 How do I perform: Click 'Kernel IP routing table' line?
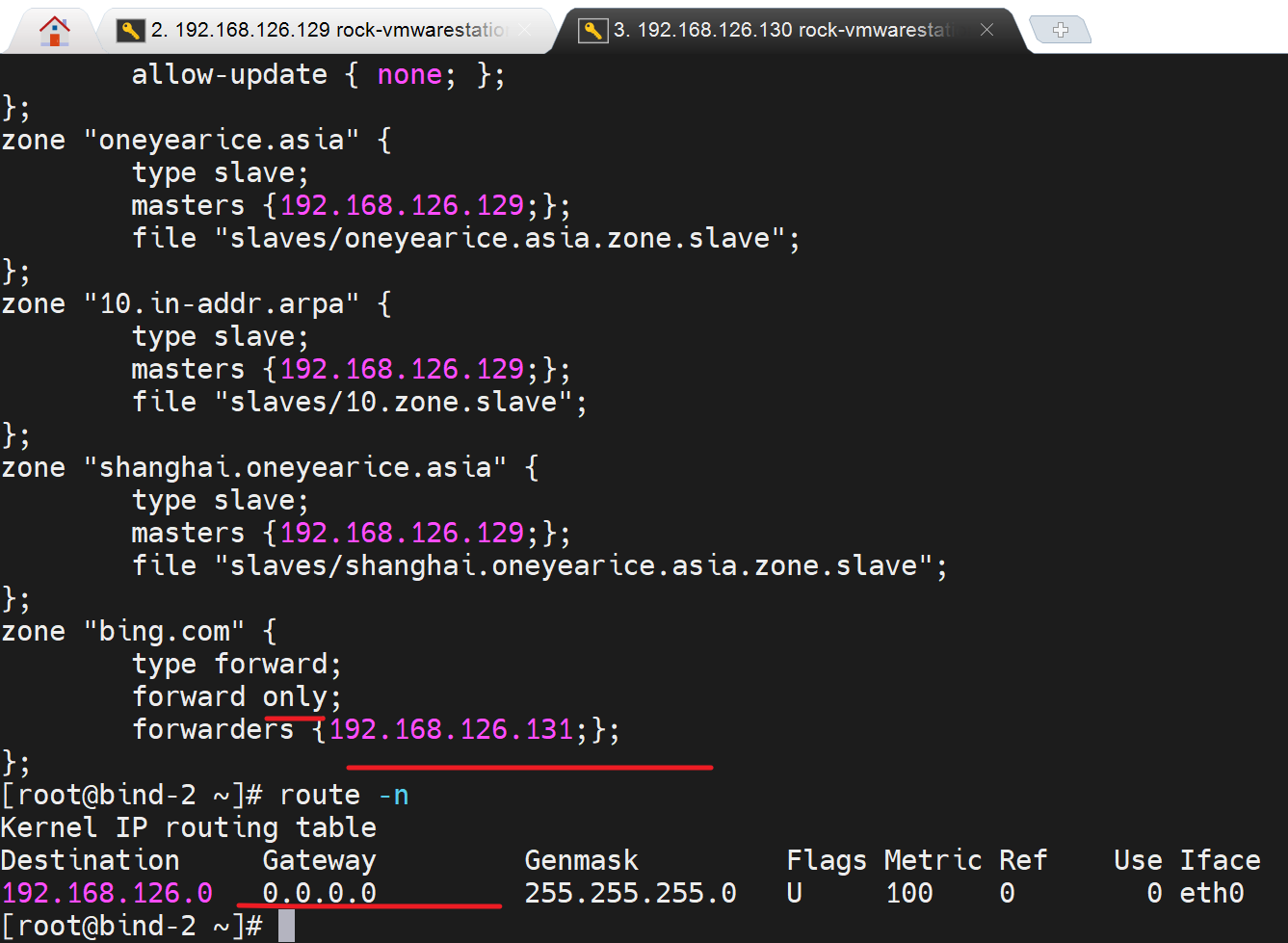[189, 828]
